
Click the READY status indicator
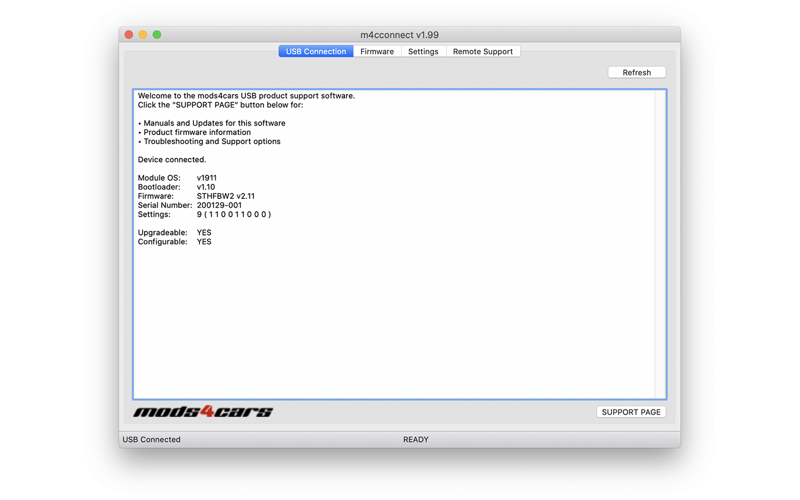point(416,439)
